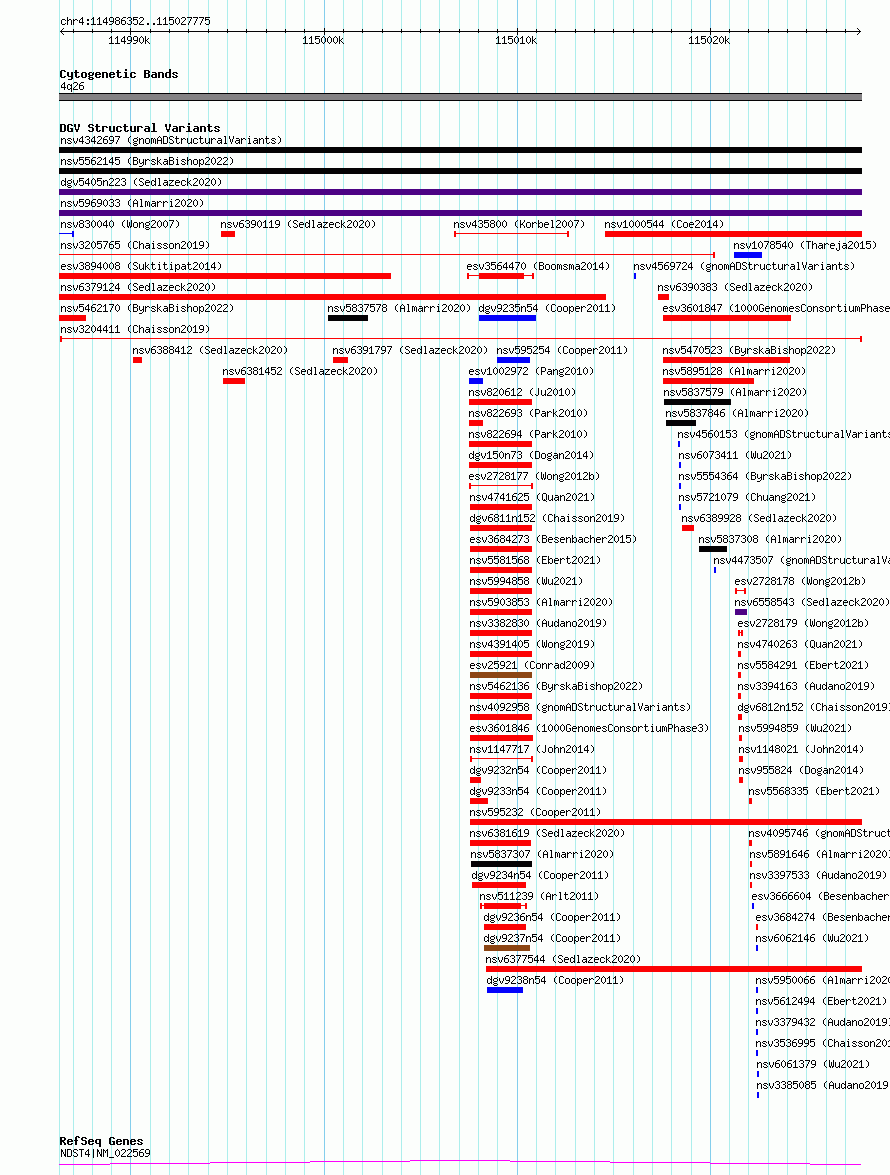Click the 115010k ruler tick label
Image resolution: width=890 pixels, height=1175 pixels.
point(516,40)
